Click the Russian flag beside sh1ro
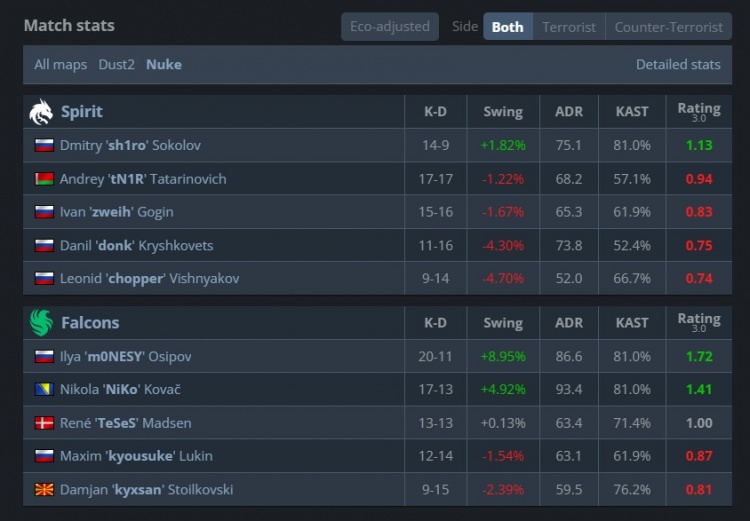The width and height of the screenshot is (750, 521). (x=43, y=145)
